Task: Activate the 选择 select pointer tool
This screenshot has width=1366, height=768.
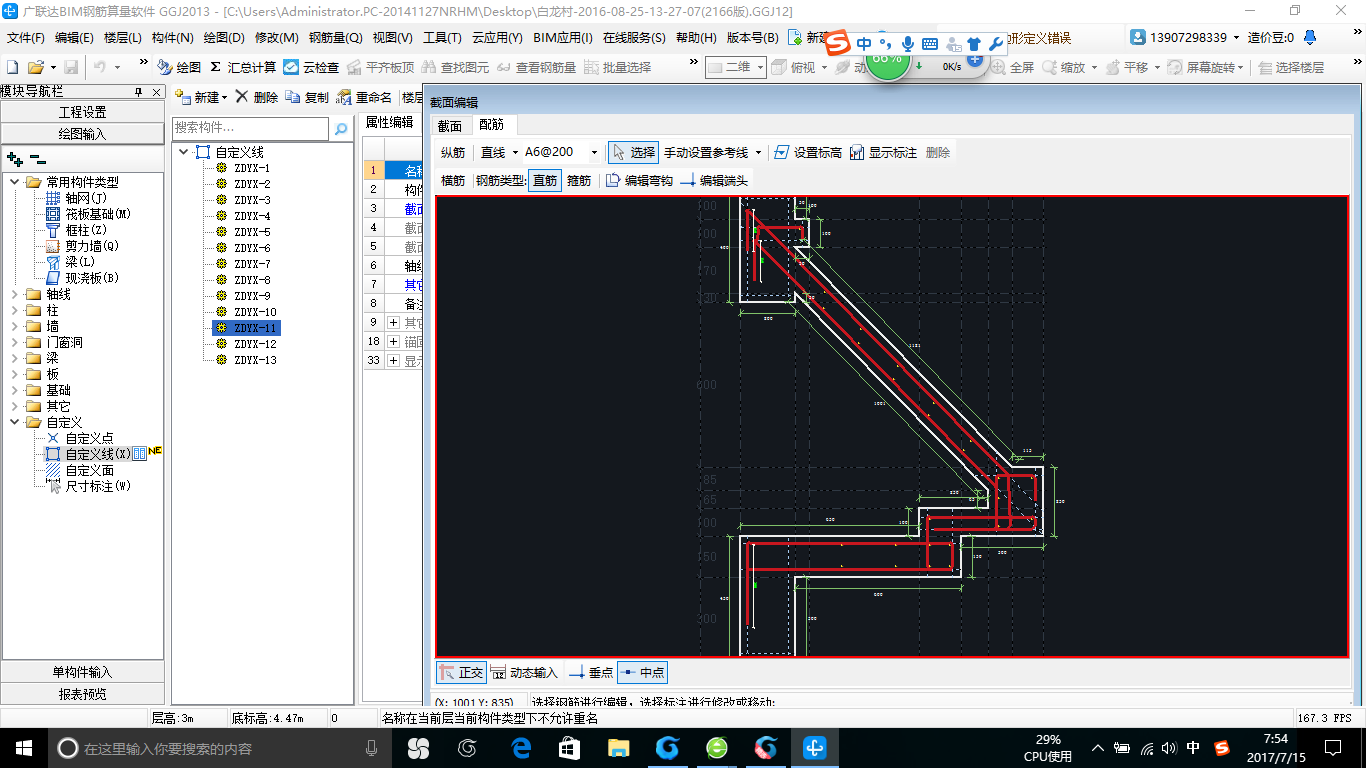Action: pos(633,152)
